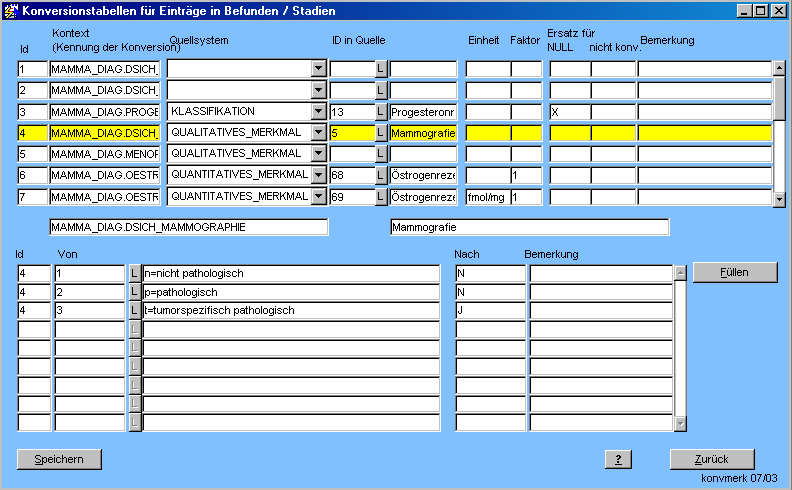Click the L lookup button for ID 68
792x490 pixels.
coord(381,176)
